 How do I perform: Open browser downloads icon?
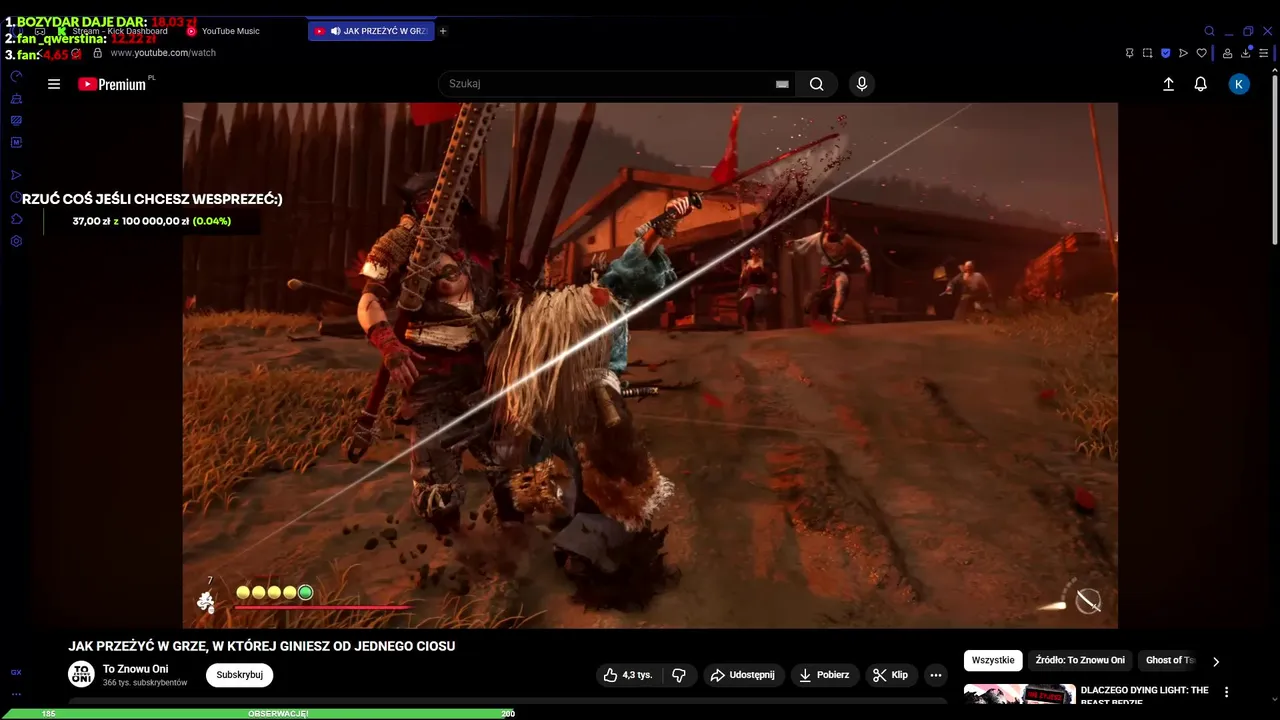pos(1246,53)
